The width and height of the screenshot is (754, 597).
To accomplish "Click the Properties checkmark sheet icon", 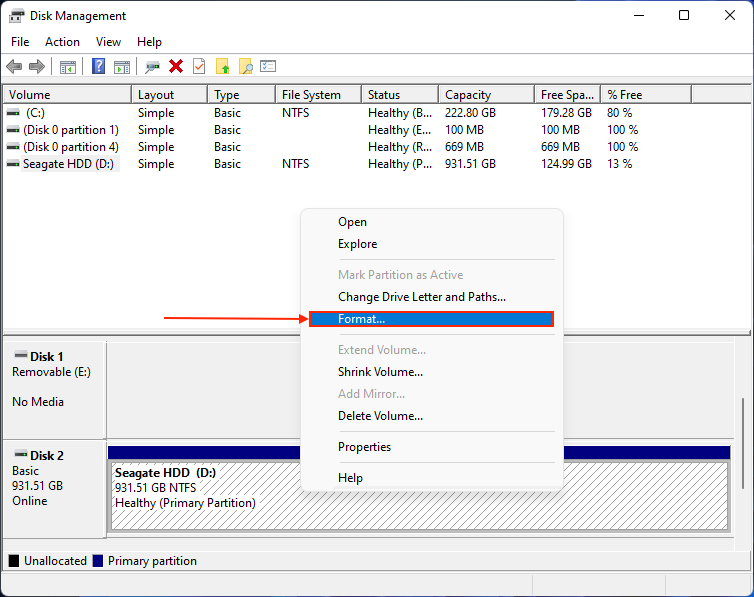I will point(199,66).
